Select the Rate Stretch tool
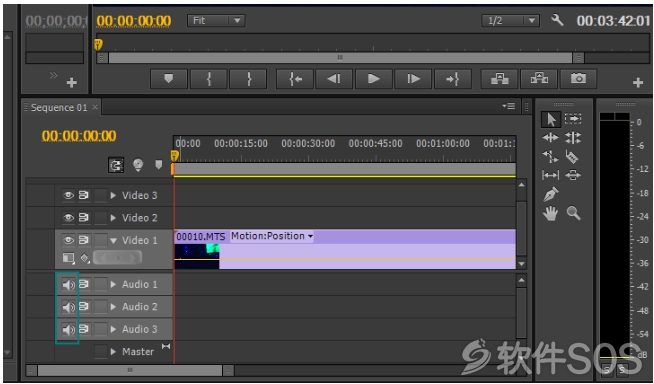Screen dimensions: 654x384 (x=551, y=156)
